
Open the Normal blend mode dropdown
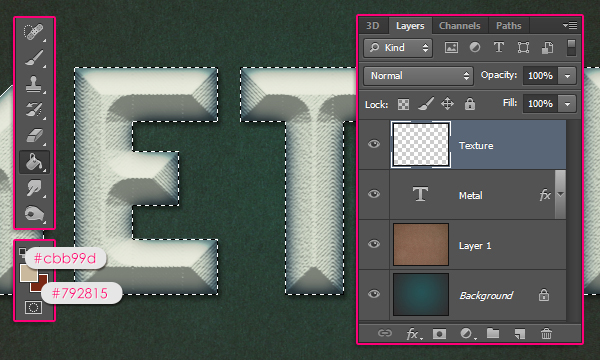point(418,76)
